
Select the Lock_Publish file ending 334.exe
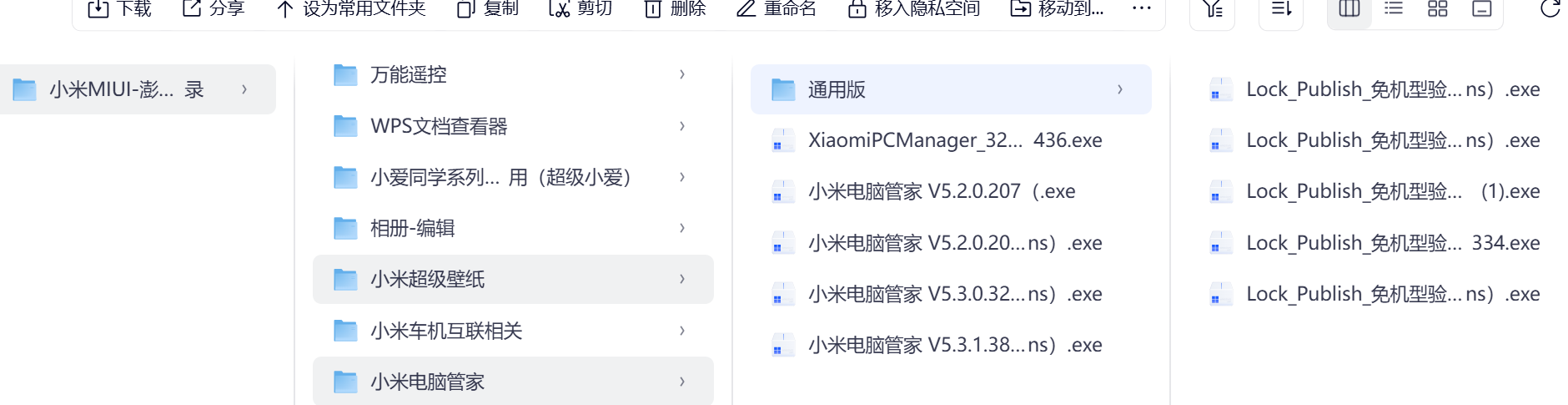(1378, 243)
